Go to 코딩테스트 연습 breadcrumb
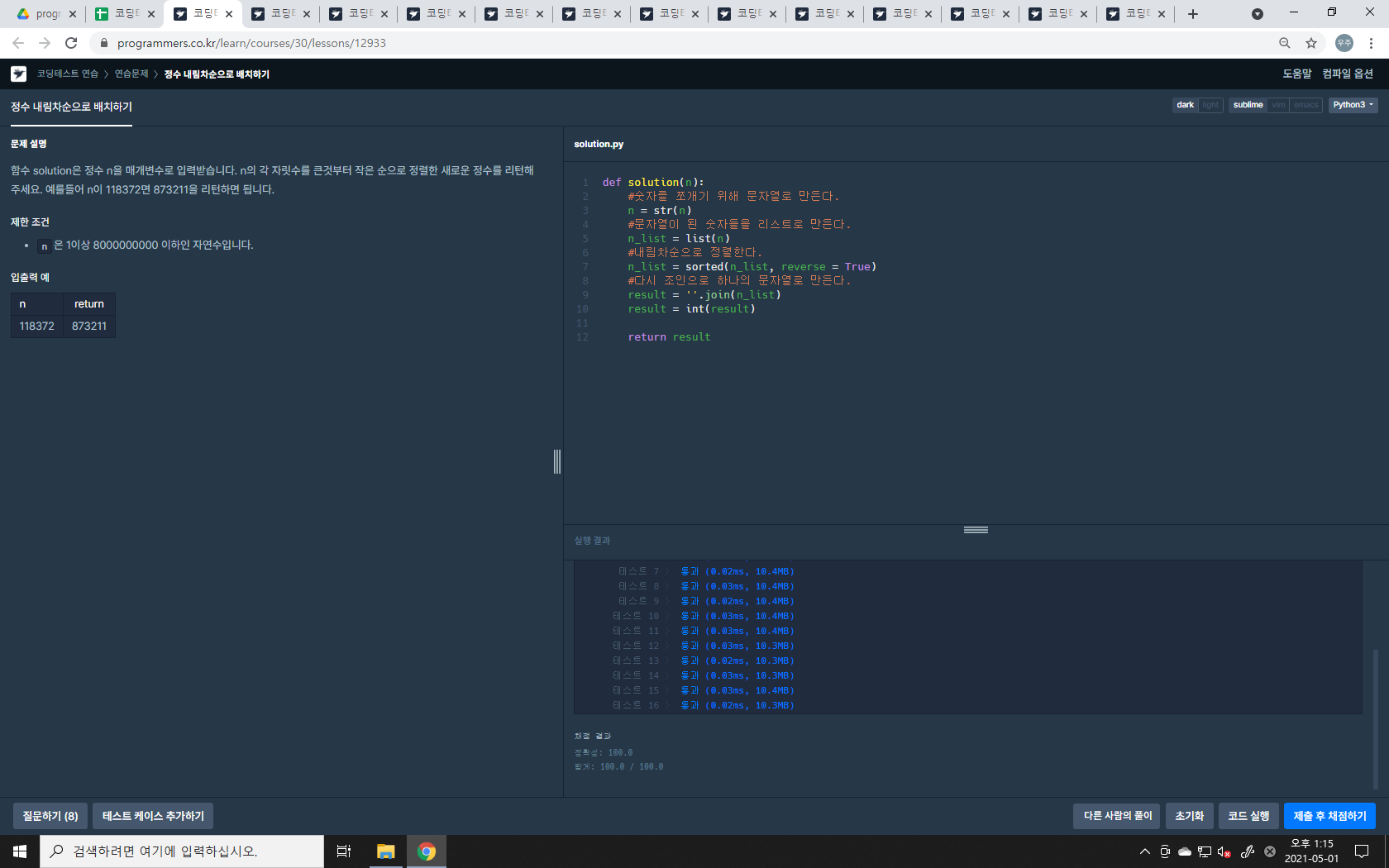Image resolution: width=1389 pixels, height=868 pixels. click(68, 74)
